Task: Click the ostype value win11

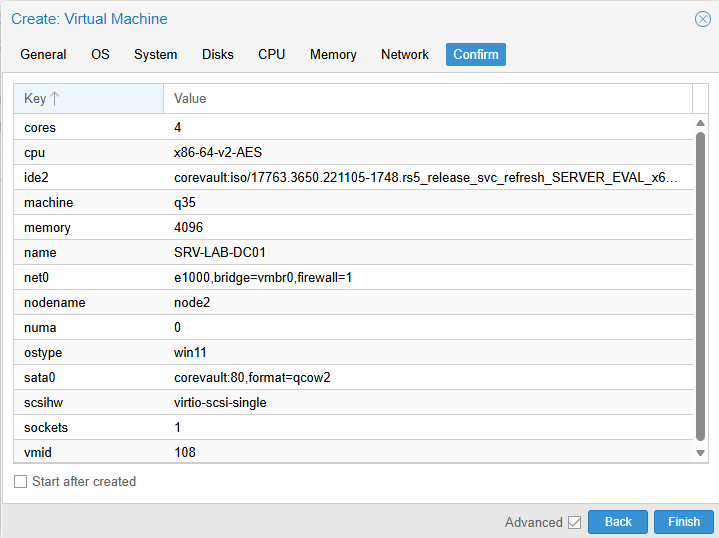Action: point(190,353)
